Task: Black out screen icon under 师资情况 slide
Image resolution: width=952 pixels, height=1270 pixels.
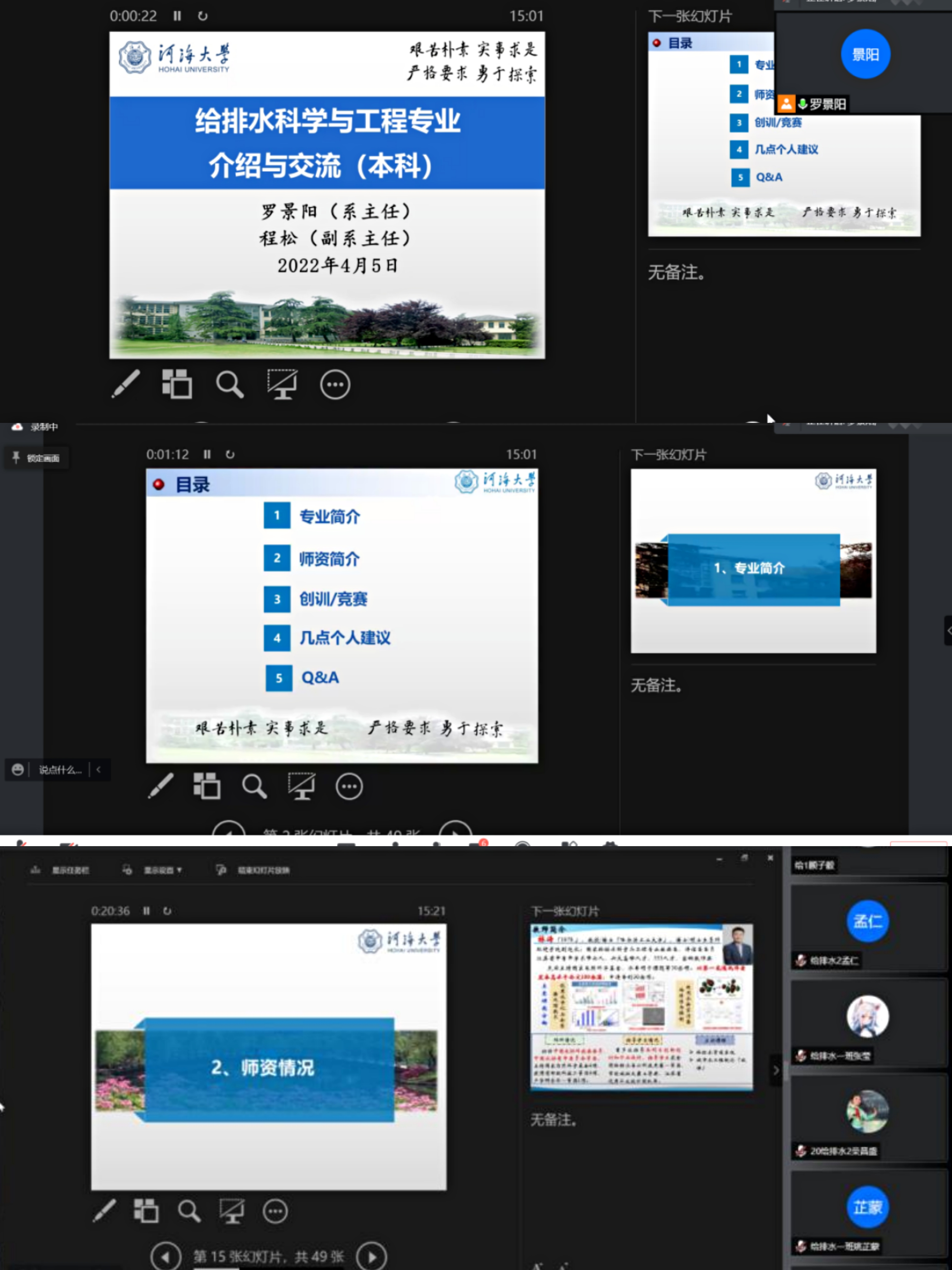Action: [x=232, y=1211]
